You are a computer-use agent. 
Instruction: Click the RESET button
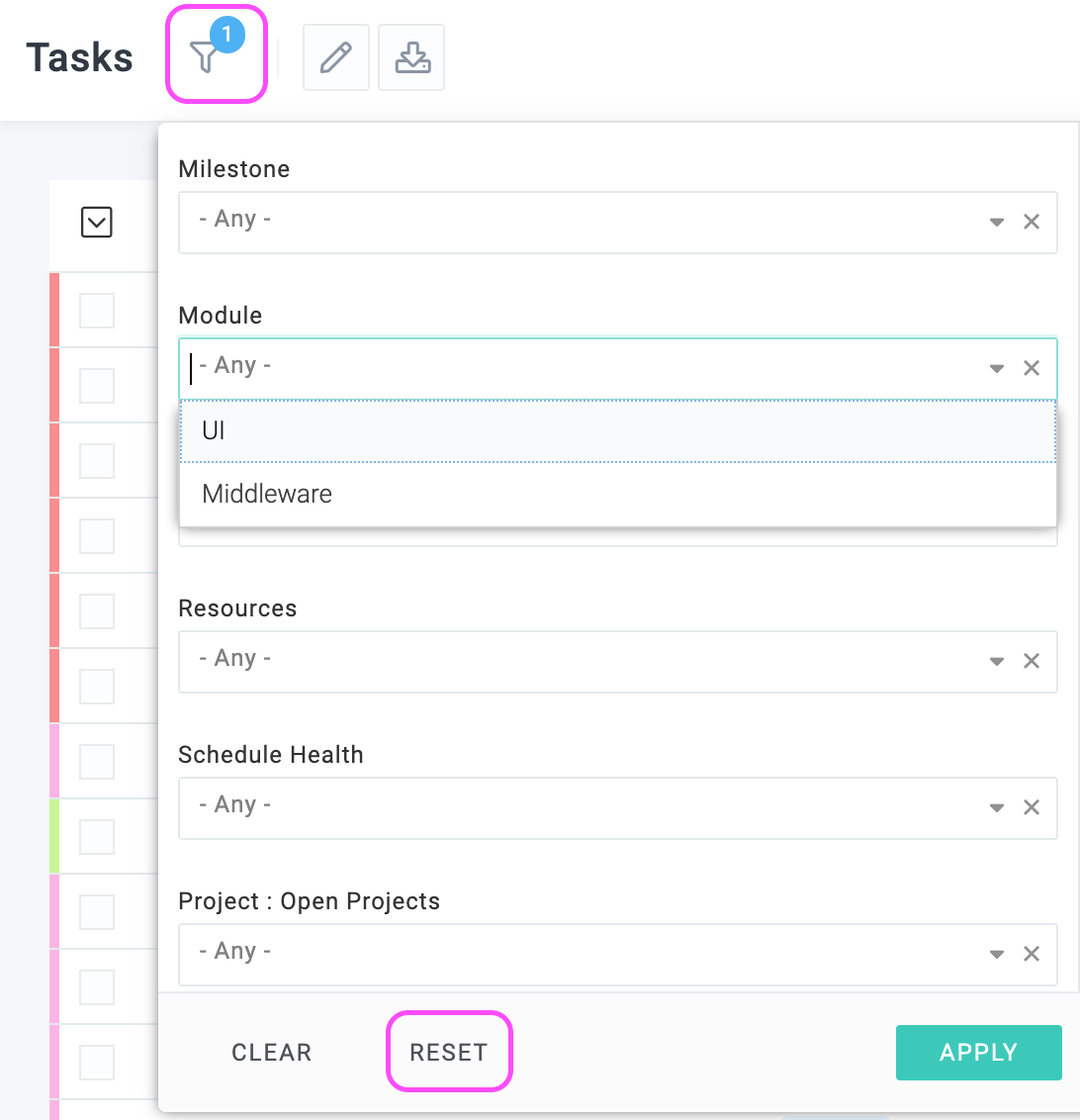[449, 1052]
